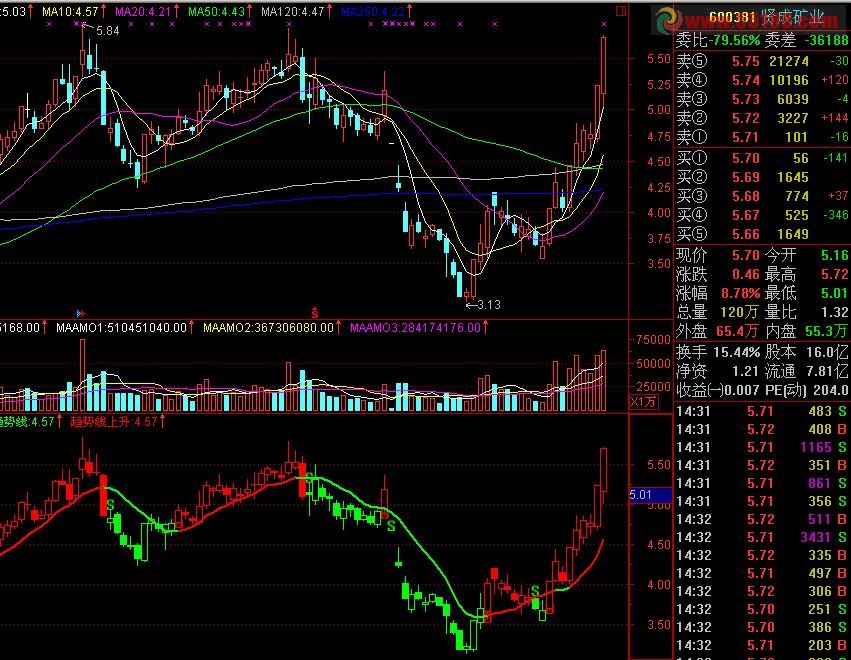851x660 pixels.
Task: Select the 14:31 trade row with volume 483
Action: 762,411
